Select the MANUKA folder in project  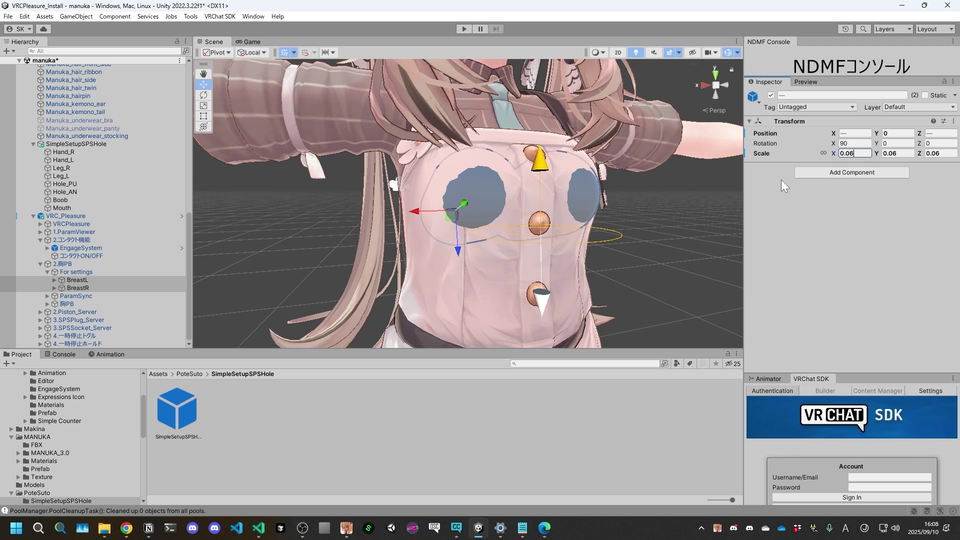pyautogui.click(x=37, y=437)
